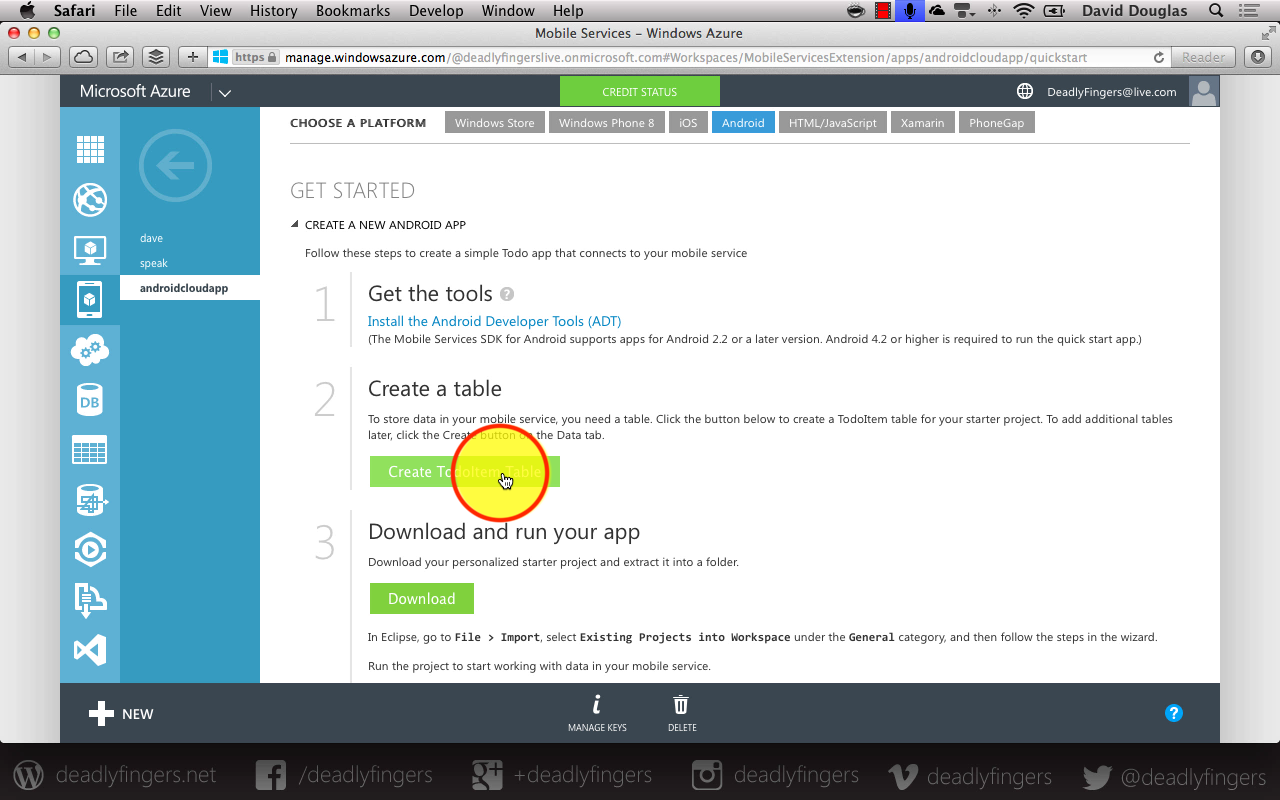Click Safari share icon in toolbar
Image resolution: width=1280 pixels, height=800 pixels.
point(119,57)
